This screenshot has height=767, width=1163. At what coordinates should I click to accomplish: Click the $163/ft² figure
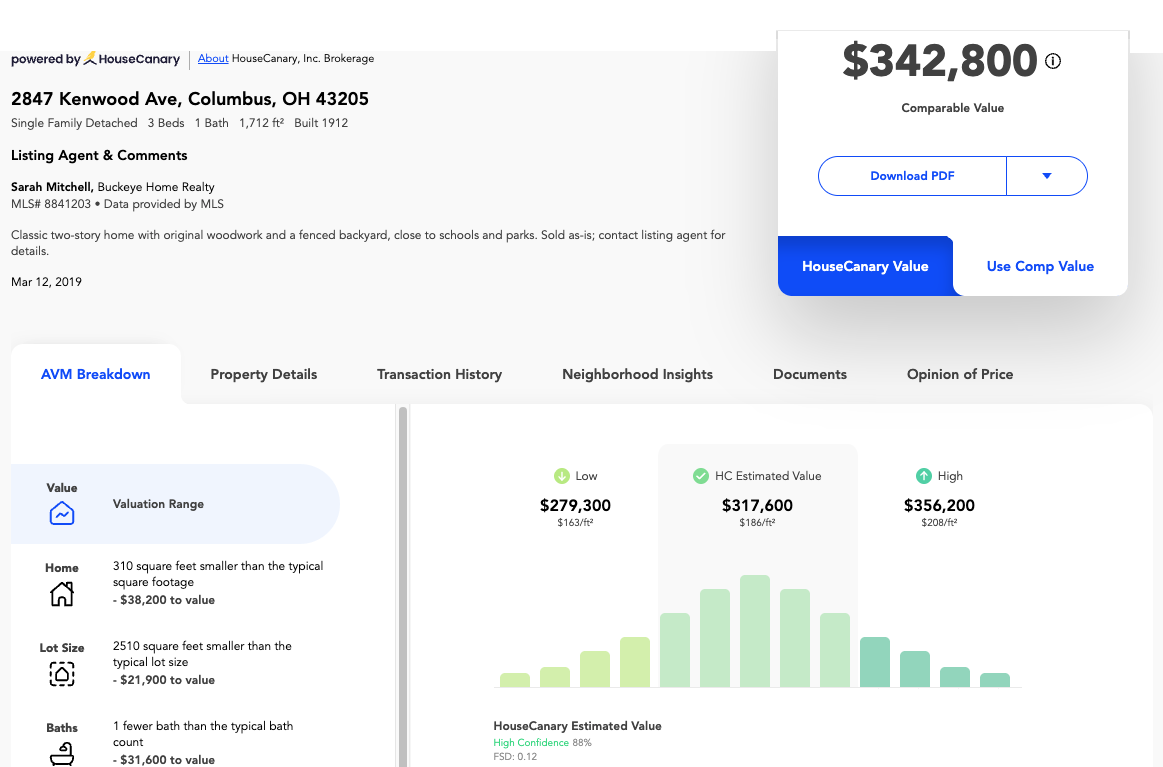575,523
